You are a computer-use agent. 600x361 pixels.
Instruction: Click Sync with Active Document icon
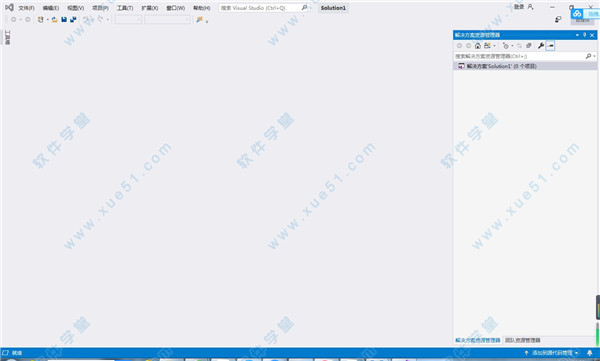click(519, 46)
